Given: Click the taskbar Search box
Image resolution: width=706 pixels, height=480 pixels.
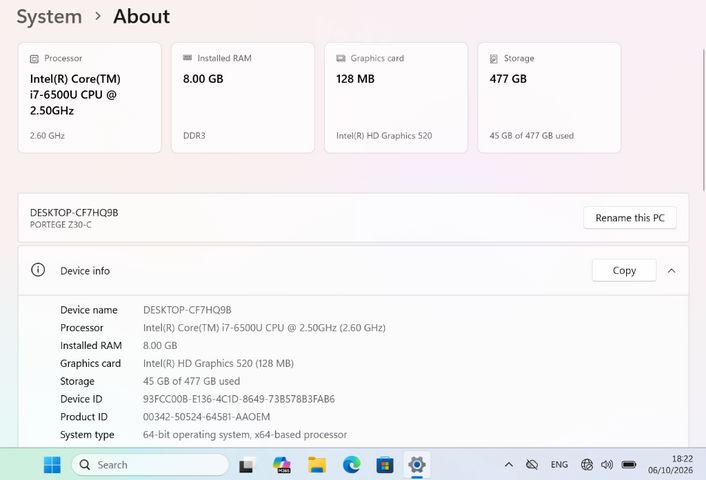Looking at the screenshot, I should point(150,465).
